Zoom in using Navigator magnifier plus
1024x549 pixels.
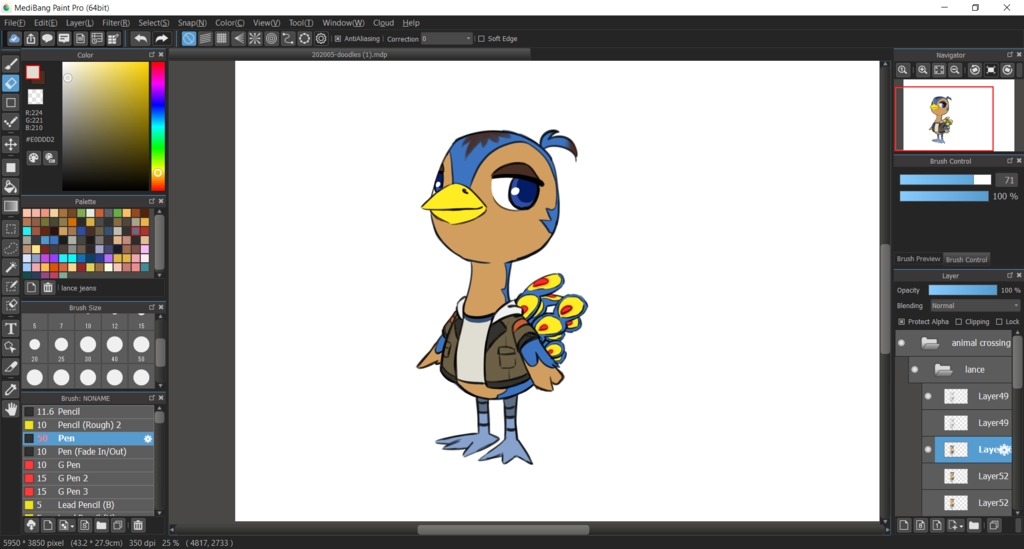(922, 70)
